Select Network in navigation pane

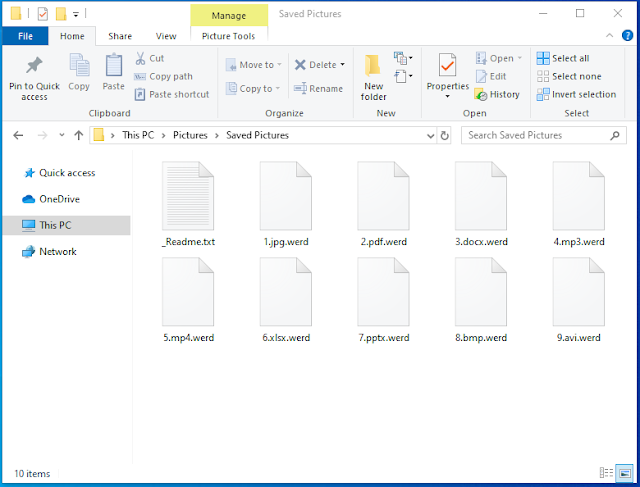(x=49, y=251)
